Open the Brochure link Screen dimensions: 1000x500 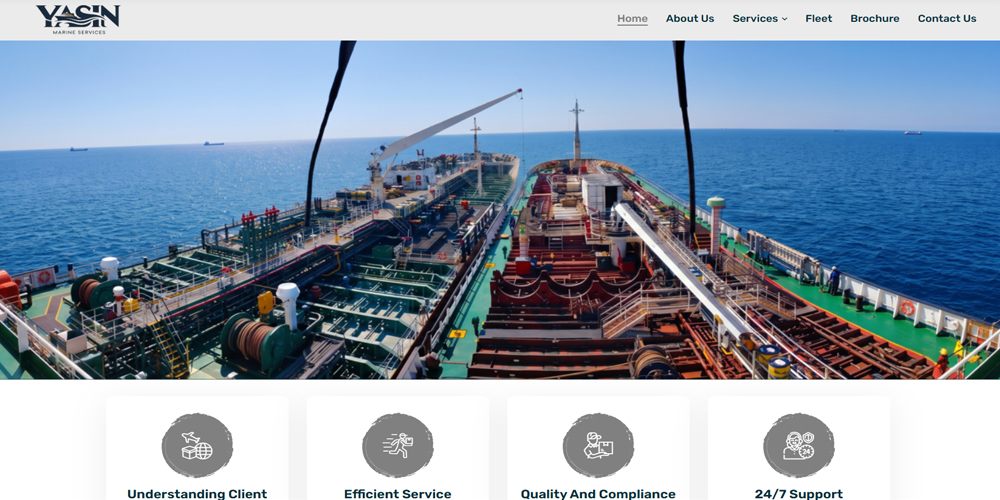(x=874, y=18)
